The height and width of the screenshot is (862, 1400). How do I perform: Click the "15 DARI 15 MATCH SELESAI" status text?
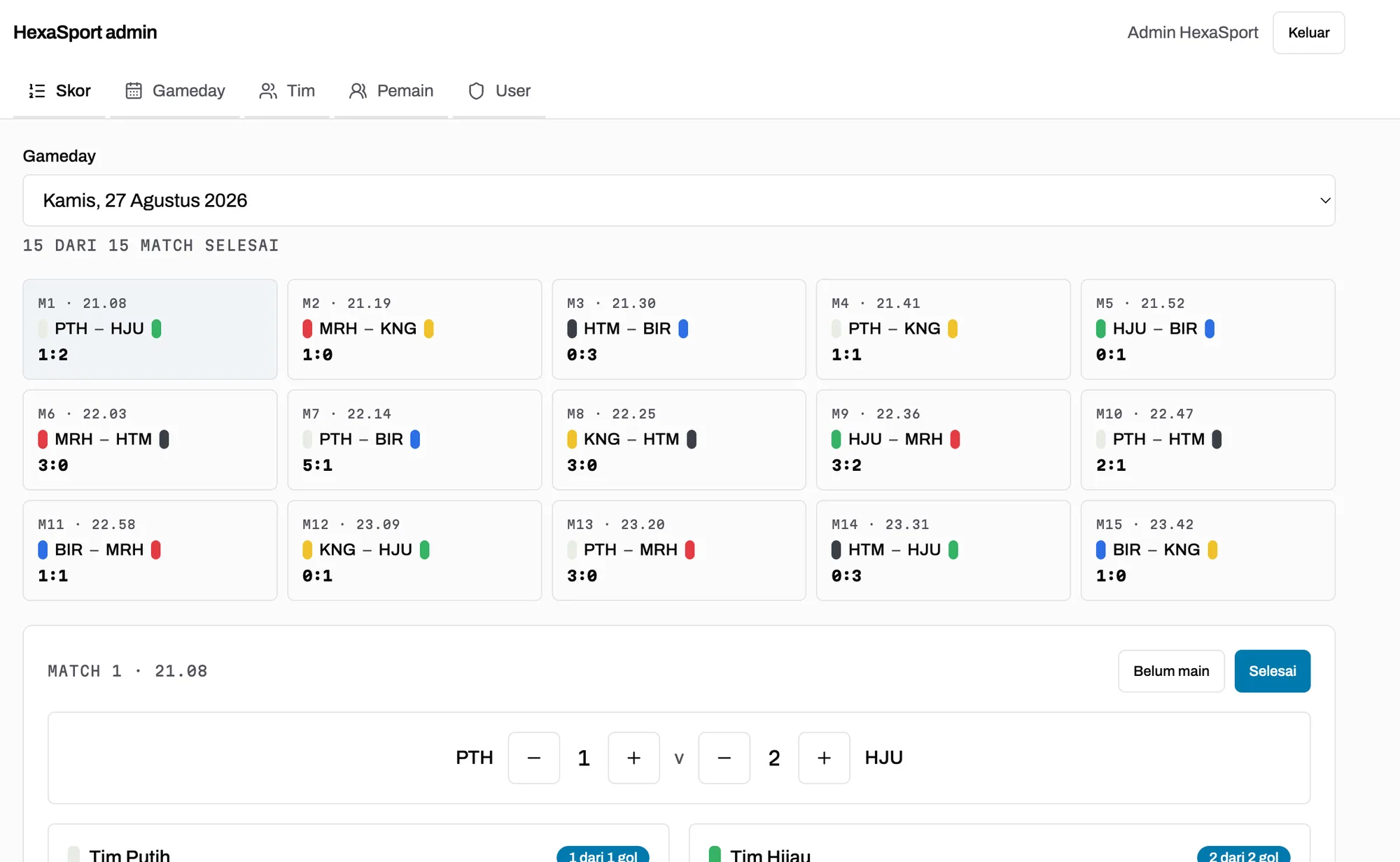[151, 246]
